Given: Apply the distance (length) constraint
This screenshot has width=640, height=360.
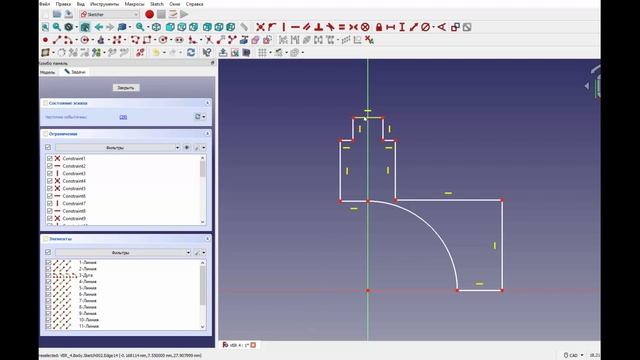Looking at the screenshot, I should pos(413,27).
